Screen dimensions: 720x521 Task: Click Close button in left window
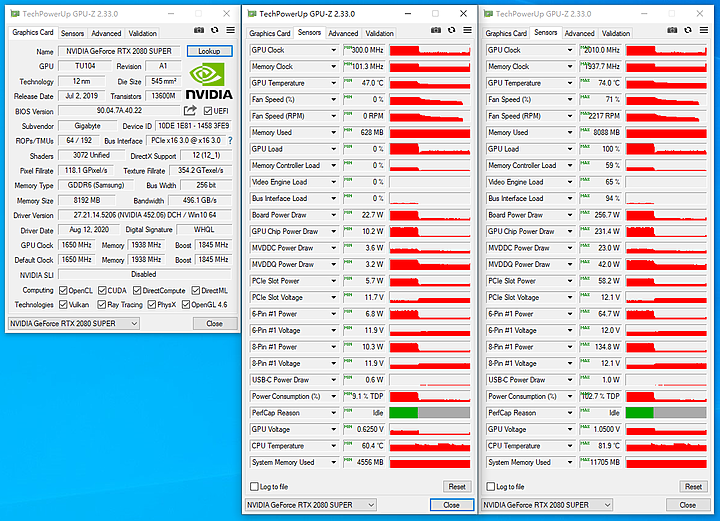pyautogui.click(x=215, y=324)
